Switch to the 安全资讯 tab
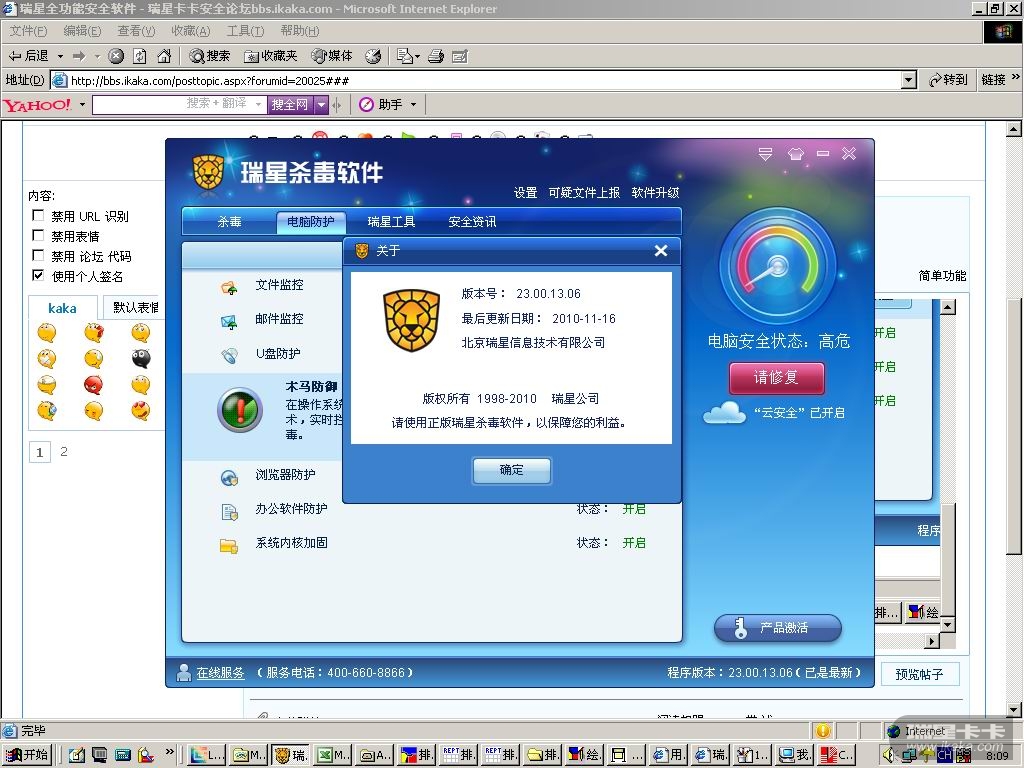Screen dimensions: 1024x768 (x=472, y=222)
